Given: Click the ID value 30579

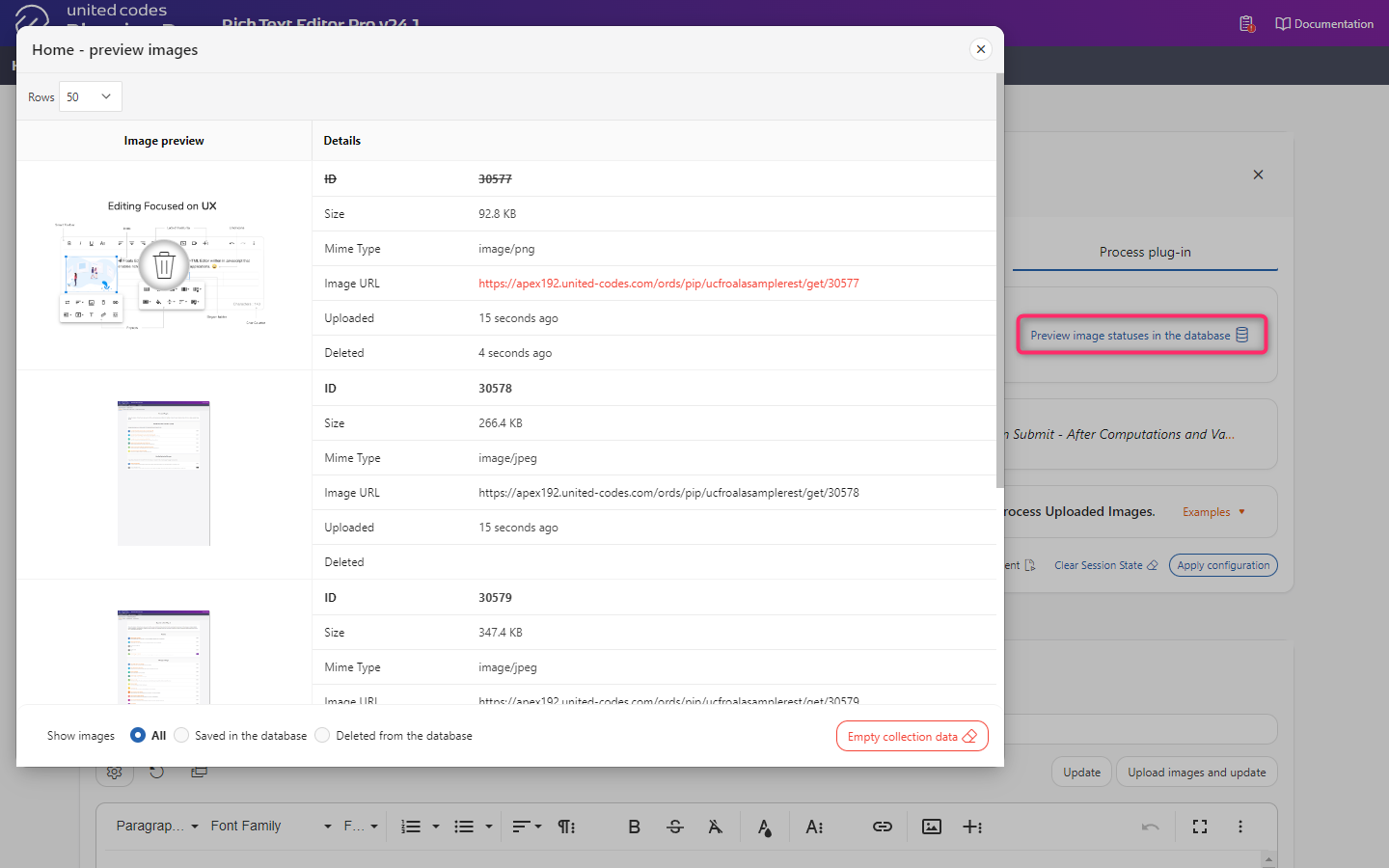Looking at the screenshot, I should [495, 598].
